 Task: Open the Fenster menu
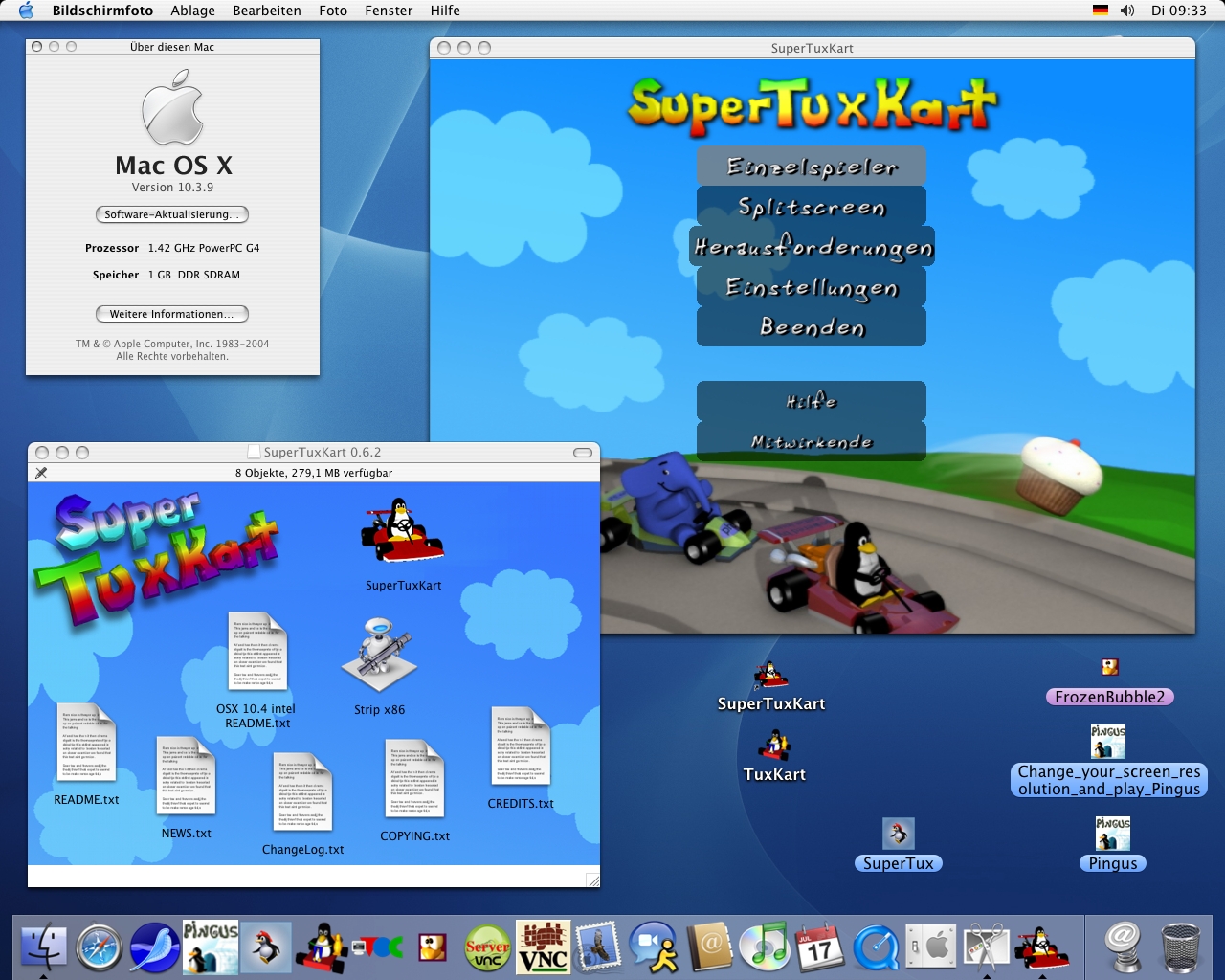pyautogui.click(x=389, y=11)
